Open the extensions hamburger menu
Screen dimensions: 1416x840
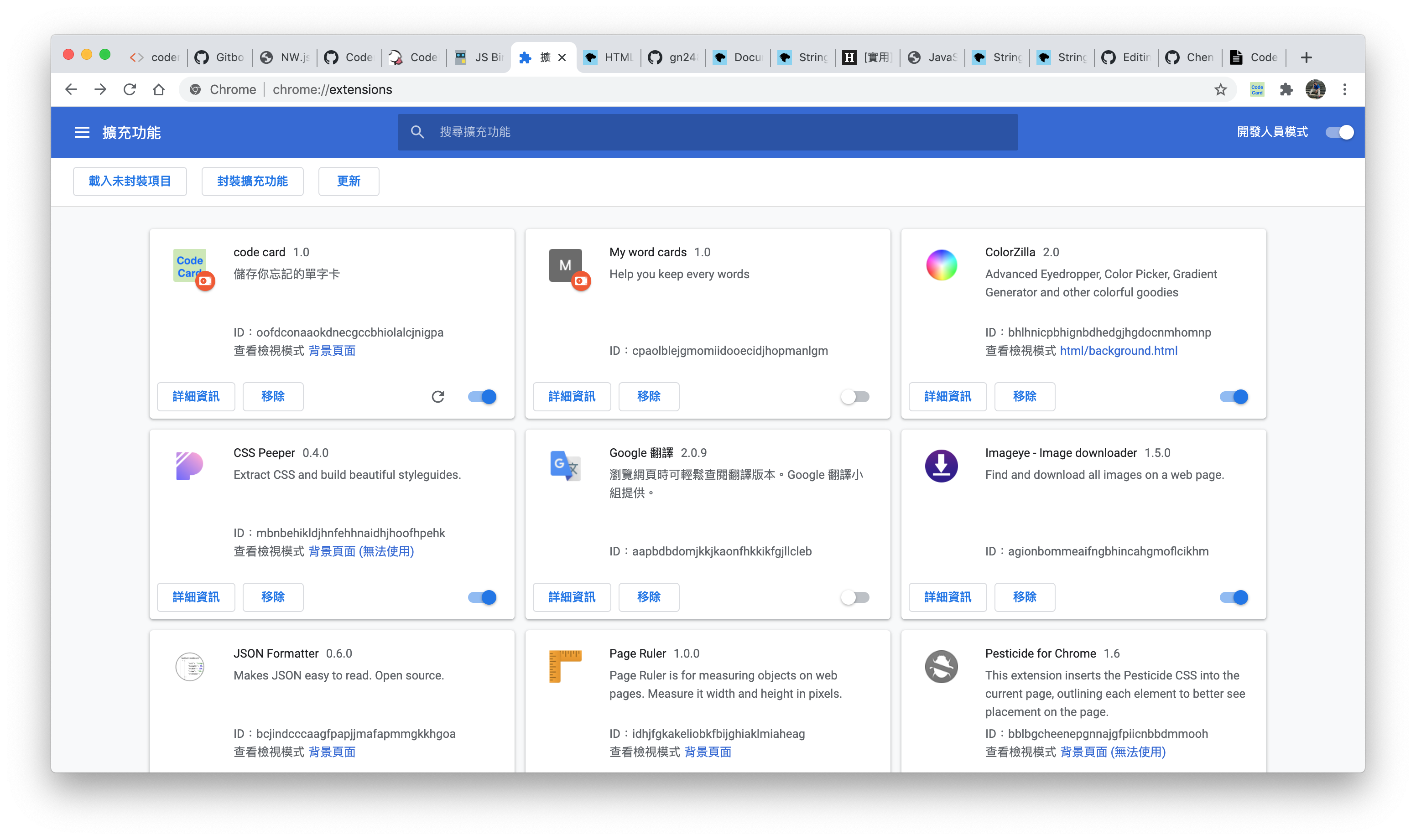[82, 132]
